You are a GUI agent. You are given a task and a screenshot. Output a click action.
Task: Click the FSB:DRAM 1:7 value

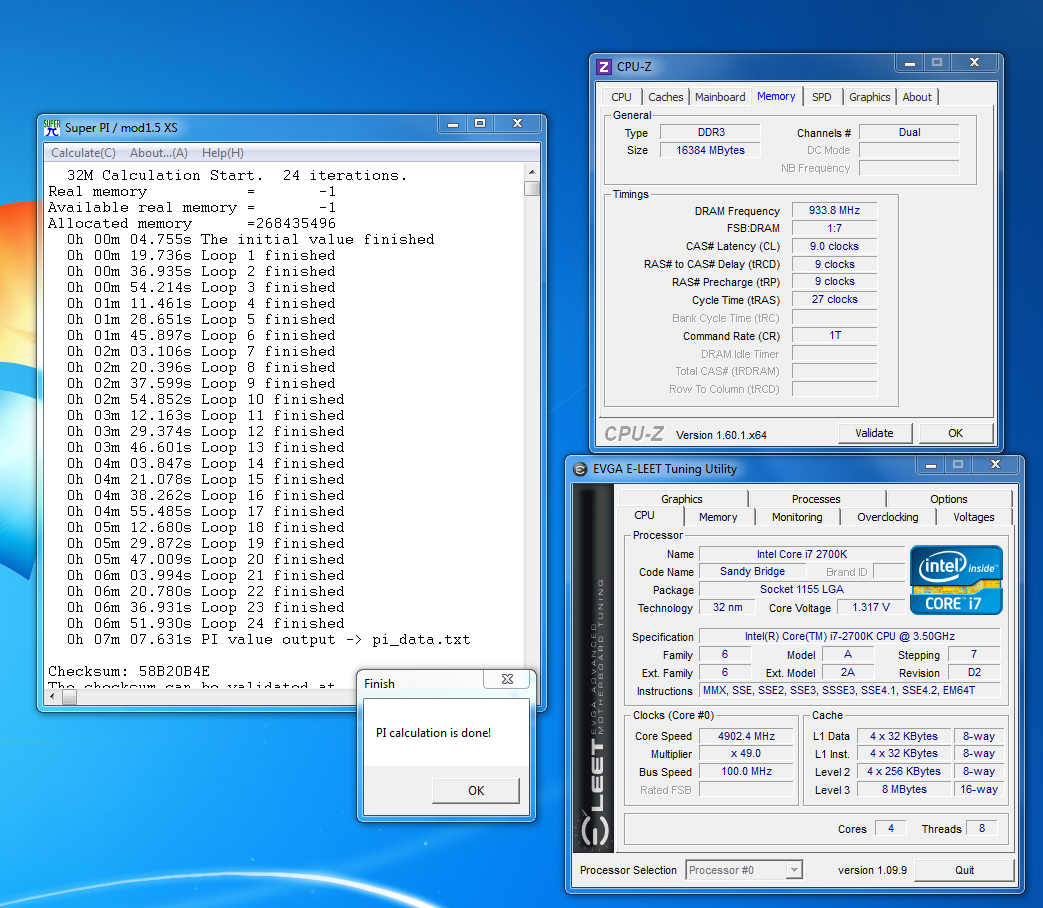(834, 228)
